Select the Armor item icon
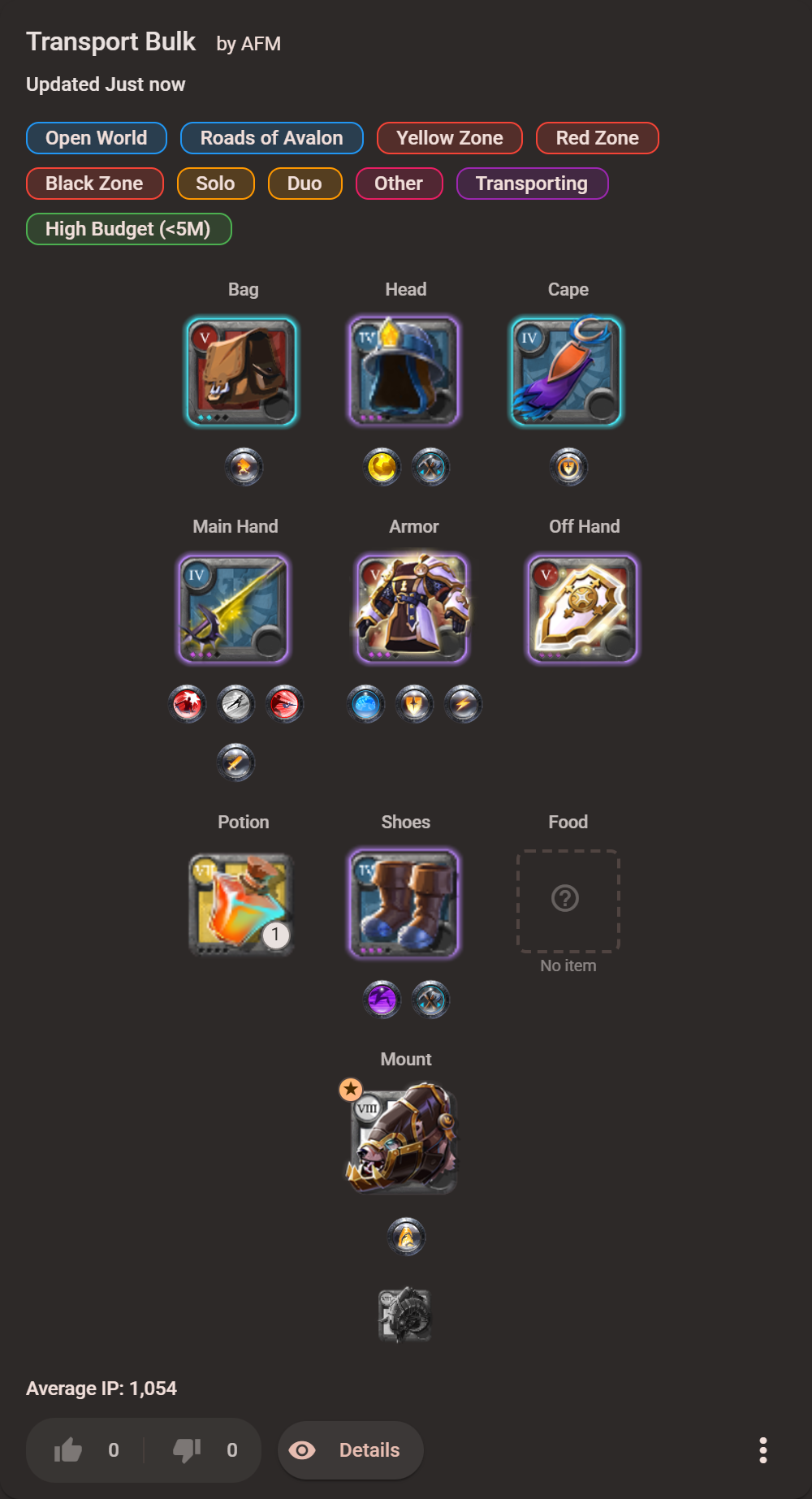 coord(412,609)
